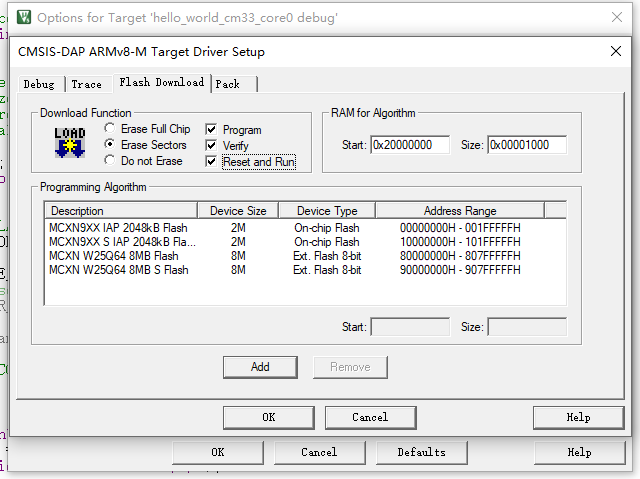This screenshot has height=479, width=640.
Task: Close the CMSIS-DAP Target Driver Setup dialog
Action: (616, 51)
